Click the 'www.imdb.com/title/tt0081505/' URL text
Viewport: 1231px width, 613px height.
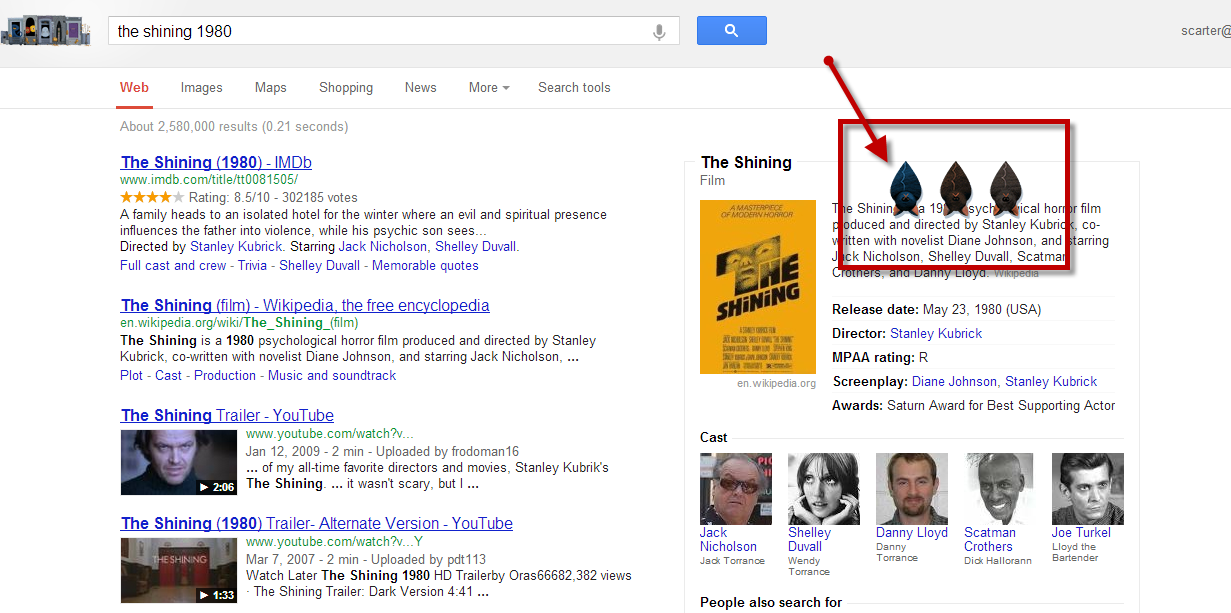point(209,180)
